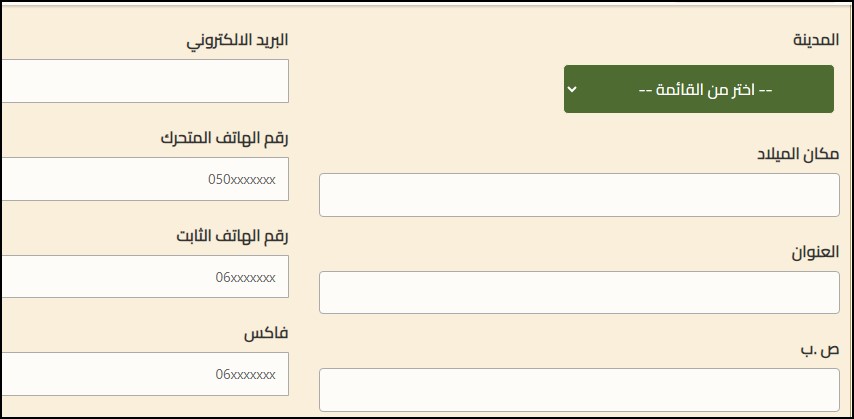
Task: Click the place of birth input field
Action: point(579,195)
